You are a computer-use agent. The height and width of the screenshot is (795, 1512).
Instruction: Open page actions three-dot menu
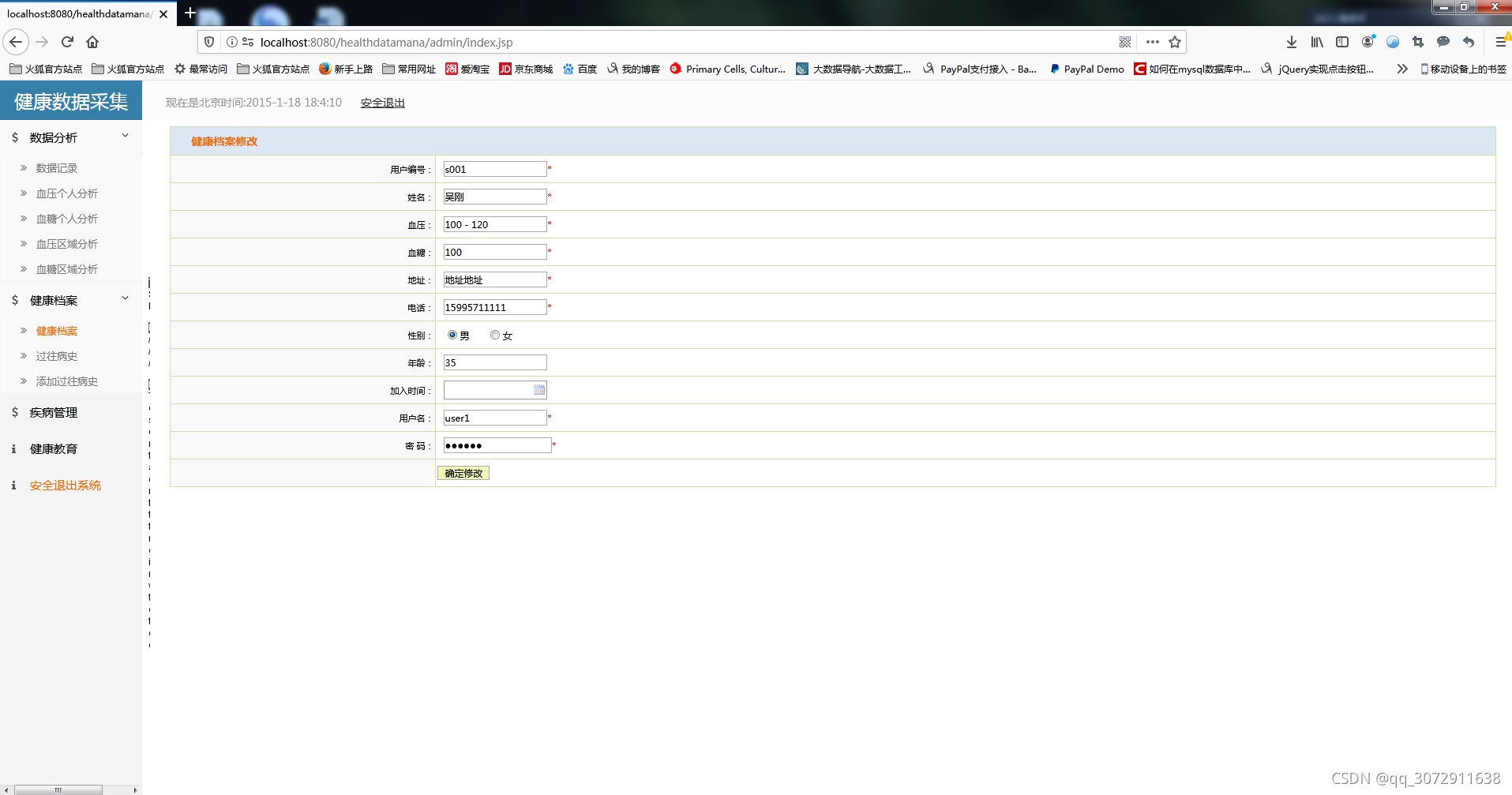[1153, 42]
